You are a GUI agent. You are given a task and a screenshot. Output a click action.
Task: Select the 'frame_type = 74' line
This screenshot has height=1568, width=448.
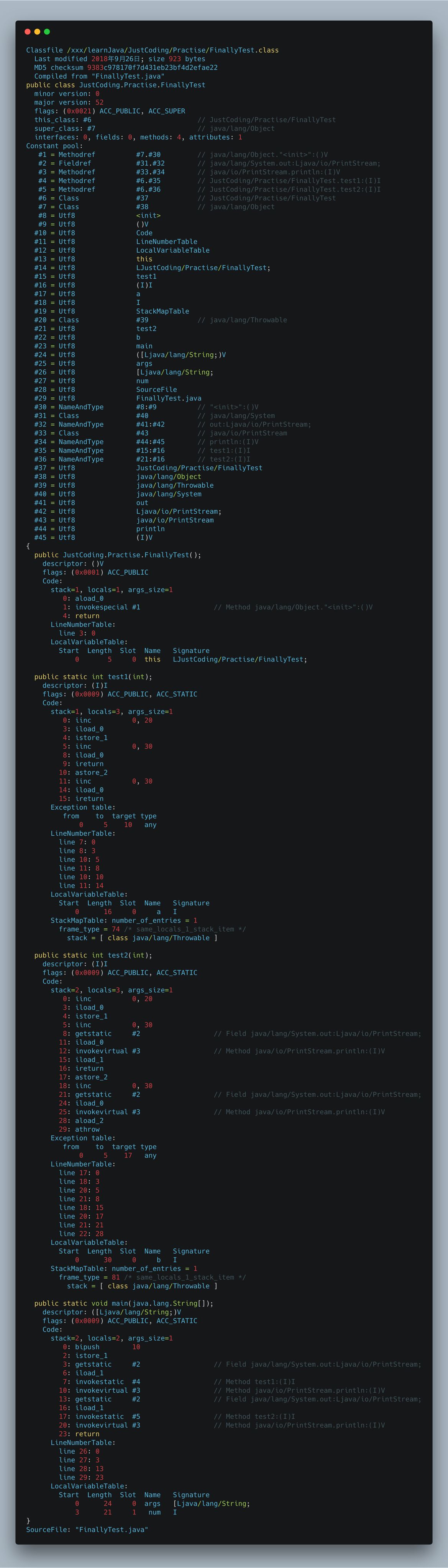(x=153, y=929)
